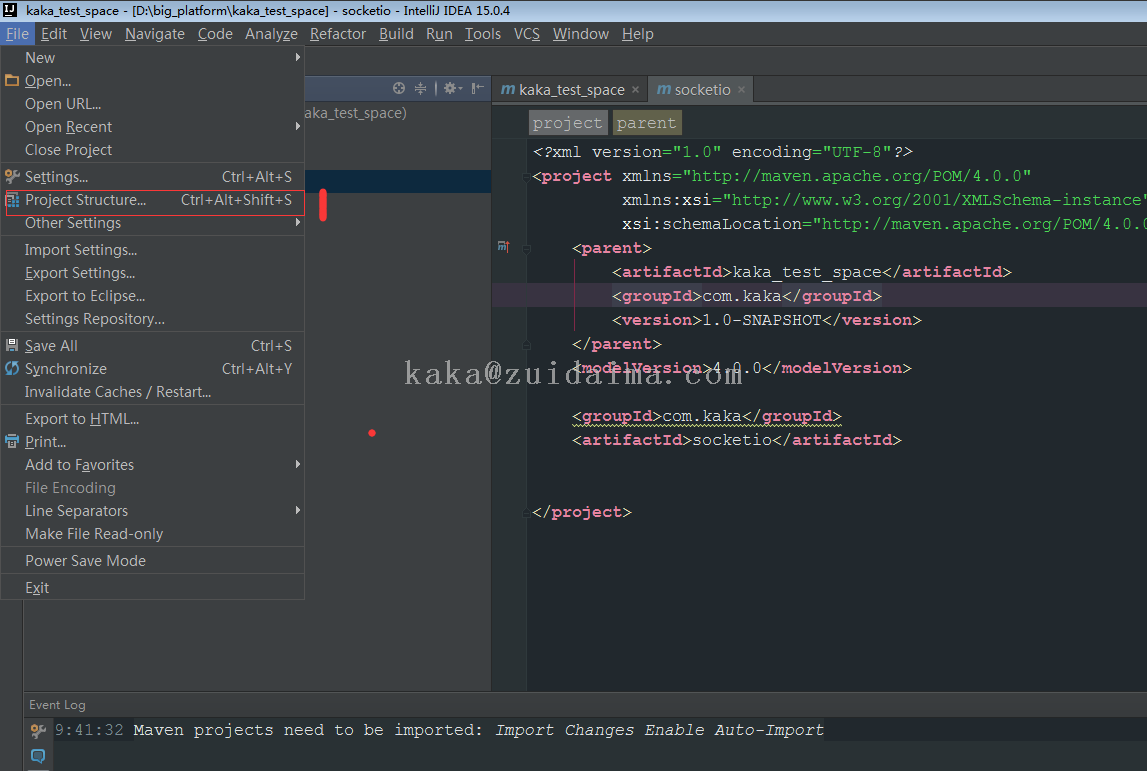Select Project Structure... menu item
This screenshot has width=1147, height=771.
pyautogui.click(x=152, y=200)
